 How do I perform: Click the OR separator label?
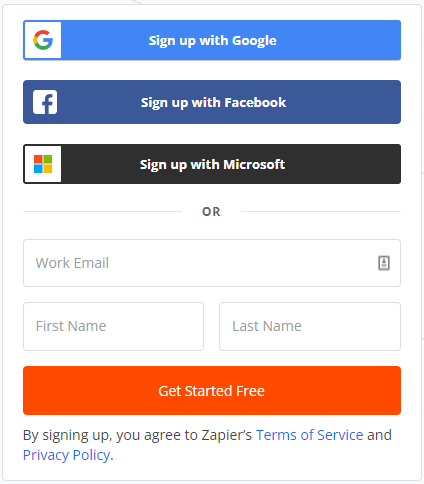211,212
